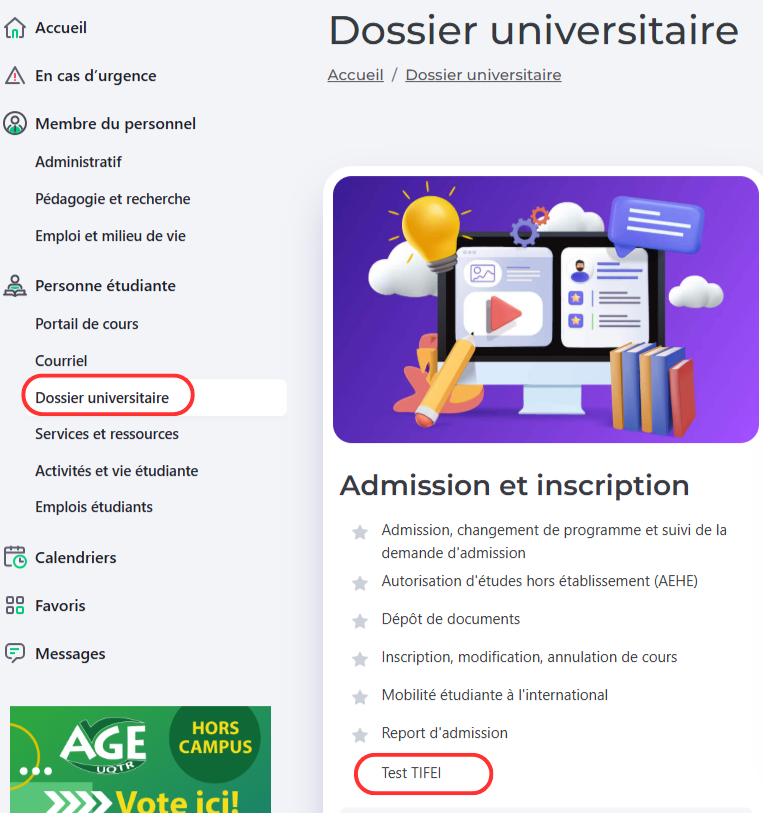Open Report d'admission link
Image resolution: width=763 pixels, height=813 pixels.
click(444, 733)
